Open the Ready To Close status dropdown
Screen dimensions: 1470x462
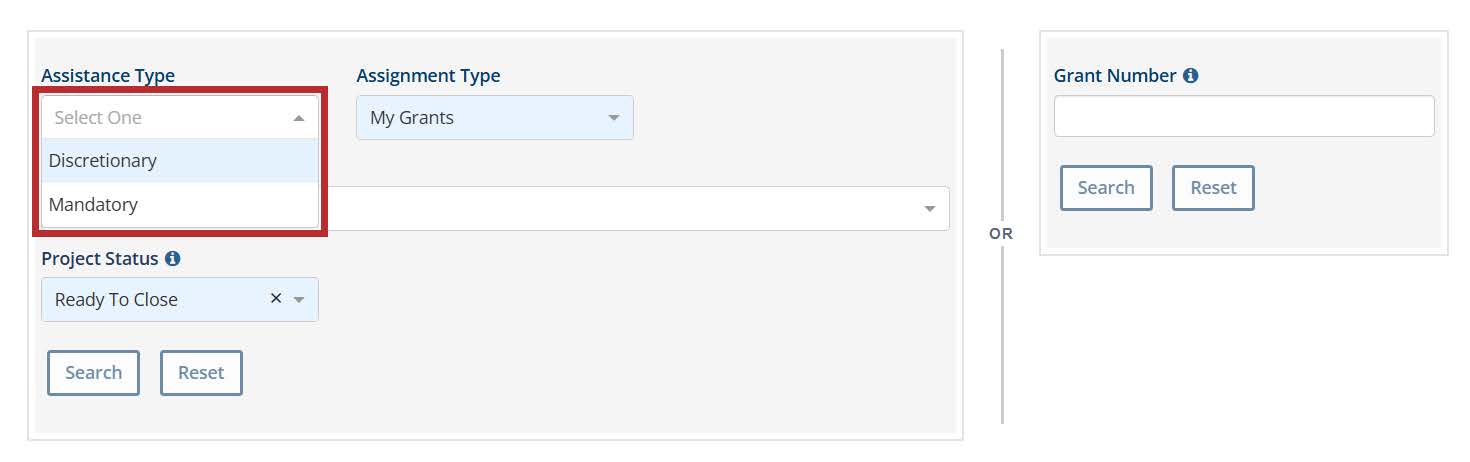(150, 300)
